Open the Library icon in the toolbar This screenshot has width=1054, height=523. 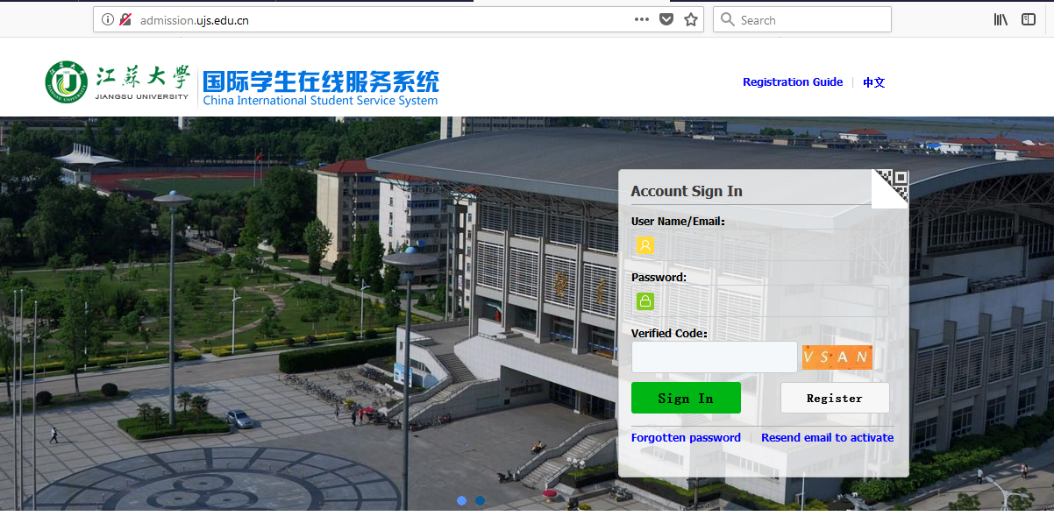click(x=1000, y=19)
